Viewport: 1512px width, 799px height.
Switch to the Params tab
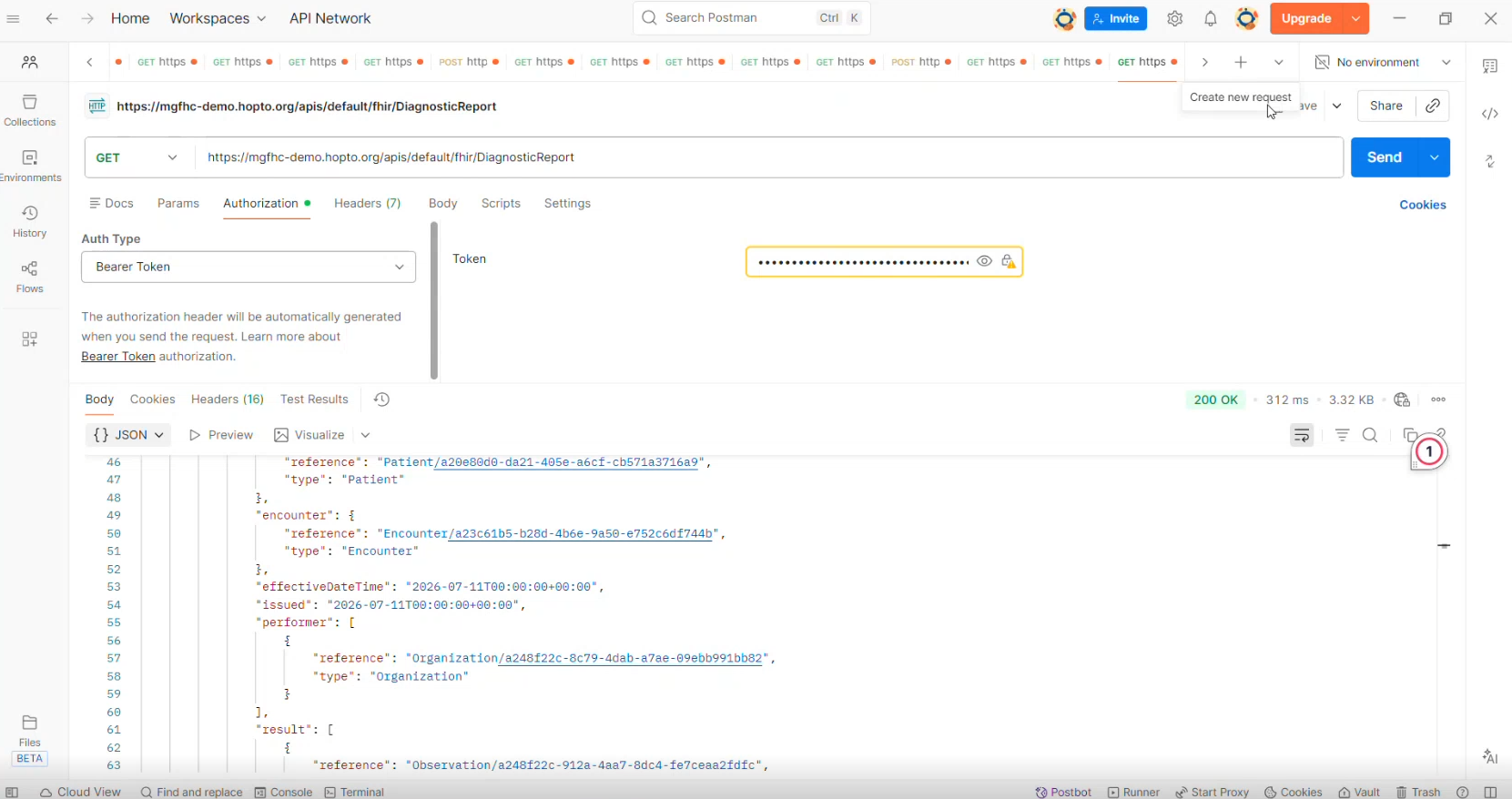pos(178,203)
